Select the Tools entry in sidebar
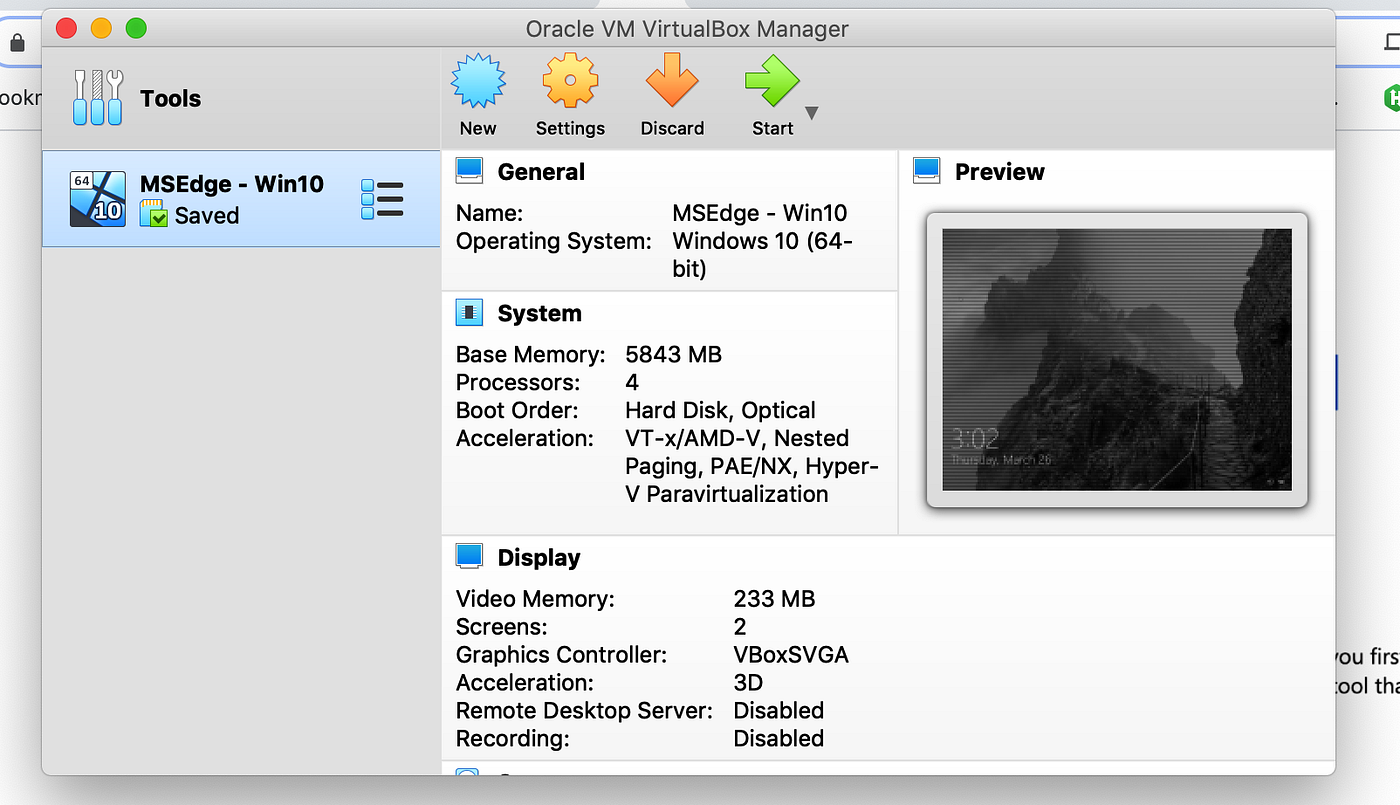This screenshot has width=1400, height=805. pos(240,98)
